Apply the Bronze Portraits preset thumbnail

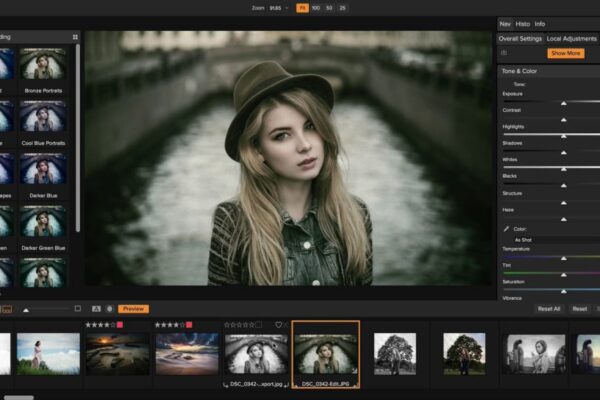[43, 65]
